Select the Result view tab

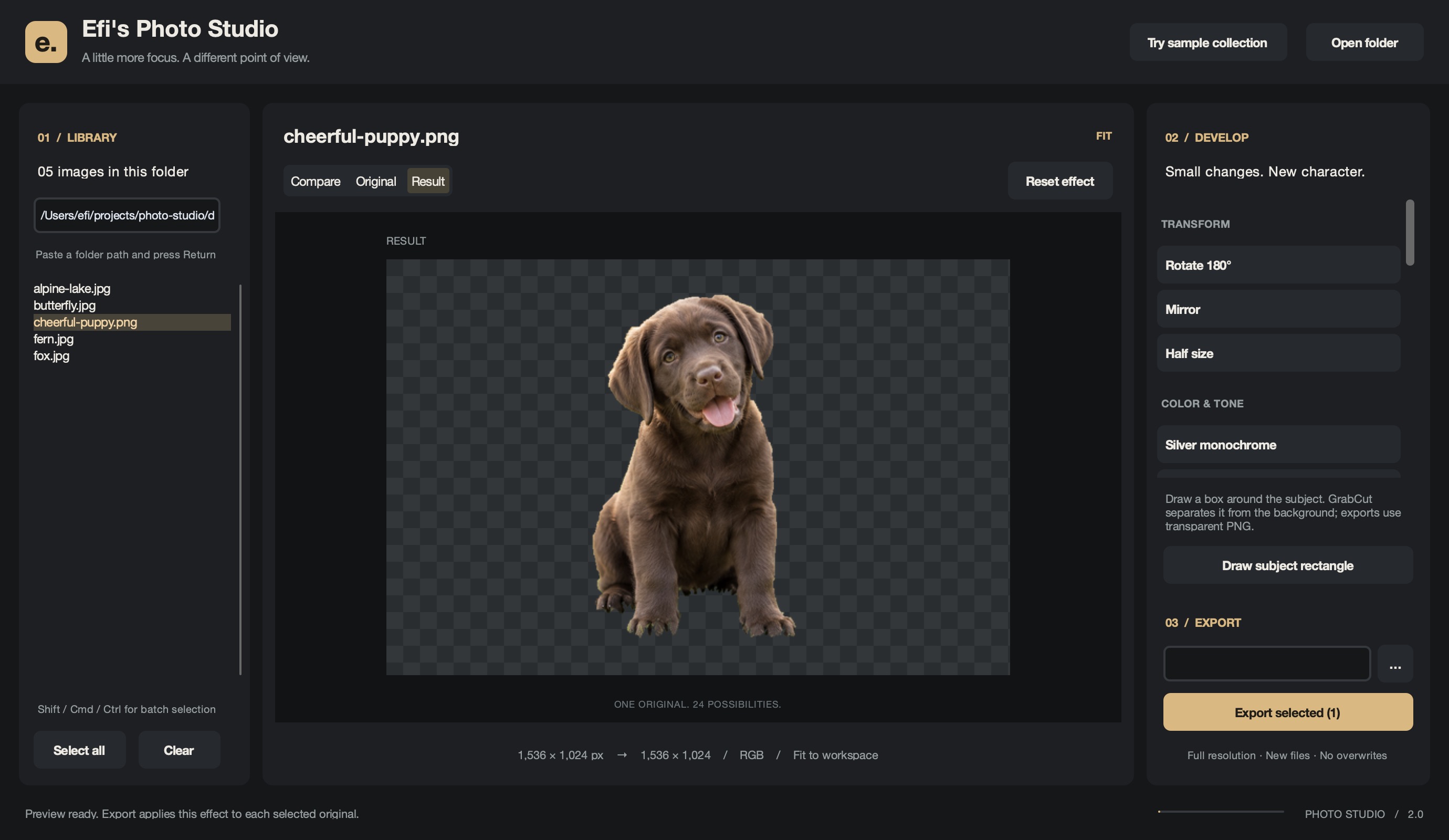coord(428,181)
